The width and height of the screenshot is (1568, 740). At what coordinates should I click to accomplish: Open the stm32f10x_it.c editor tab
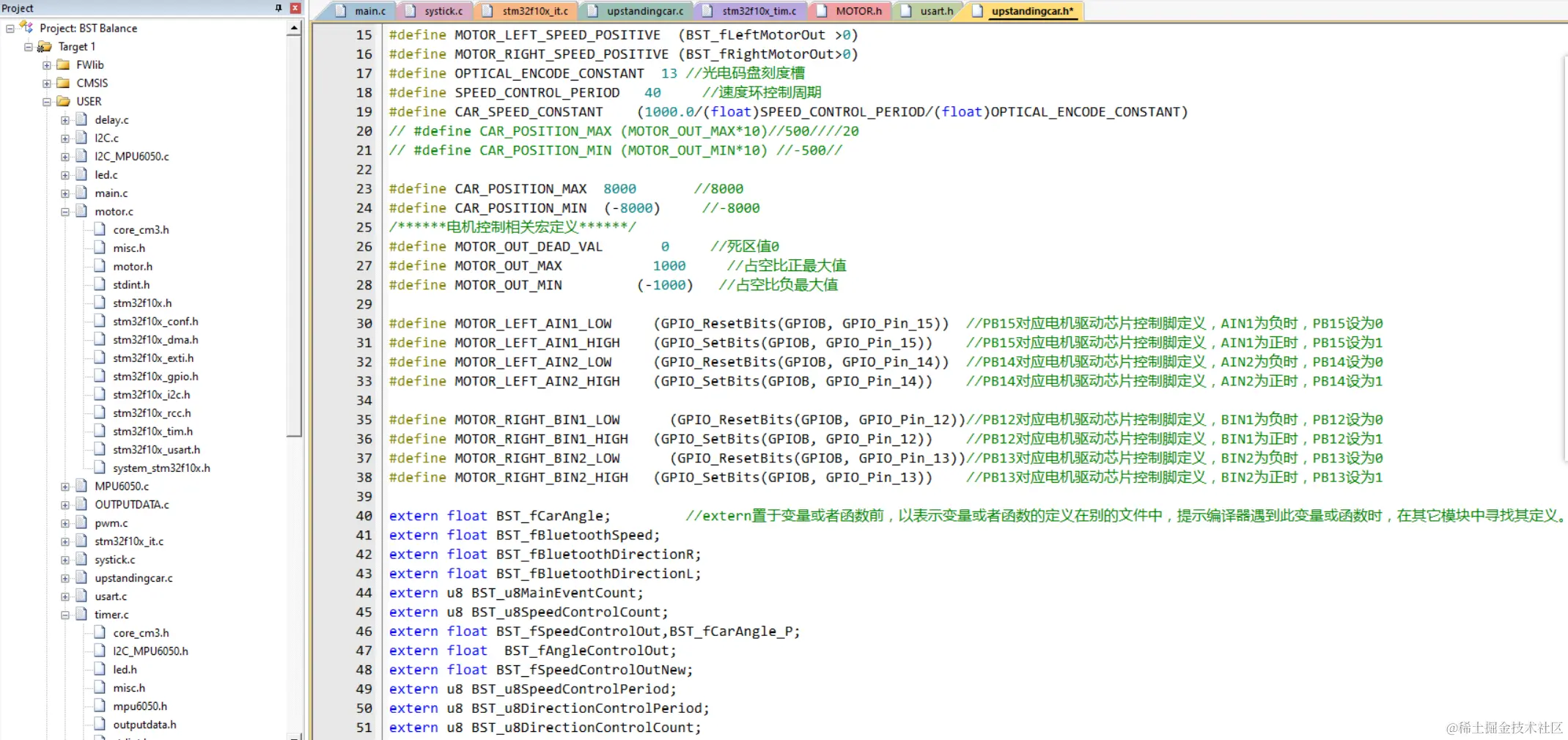coord(526,11)
